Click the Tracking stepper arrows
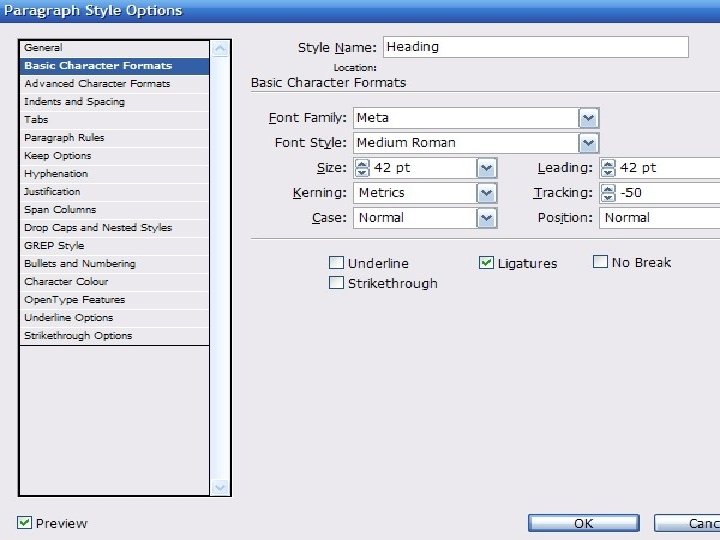 [x=608, y=193]
